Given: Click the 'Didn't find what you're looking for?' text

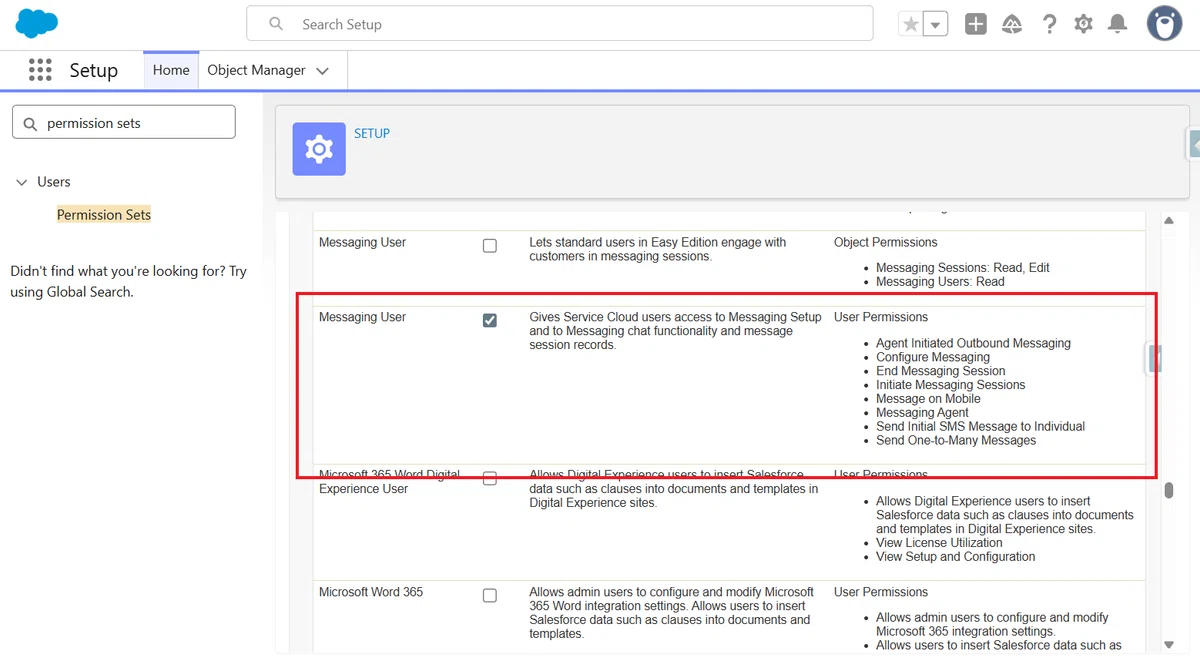Looking at the screenshot, I should pos(117,271).
